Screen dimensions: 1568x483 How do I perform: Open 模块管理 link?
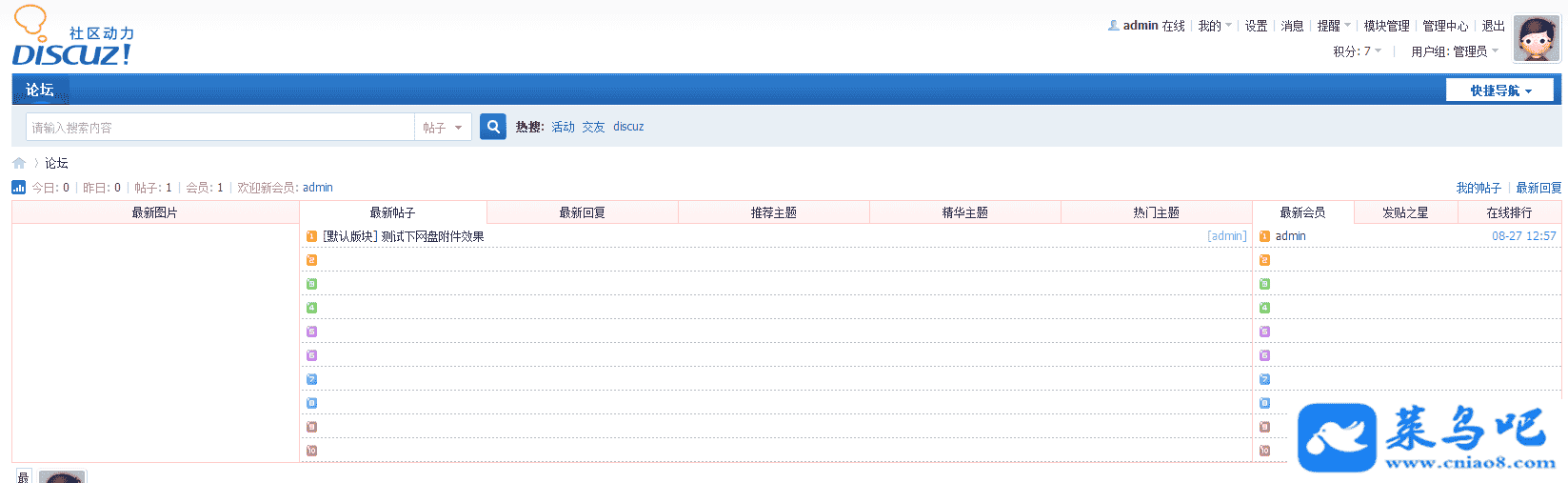(x=1386, y=26)
